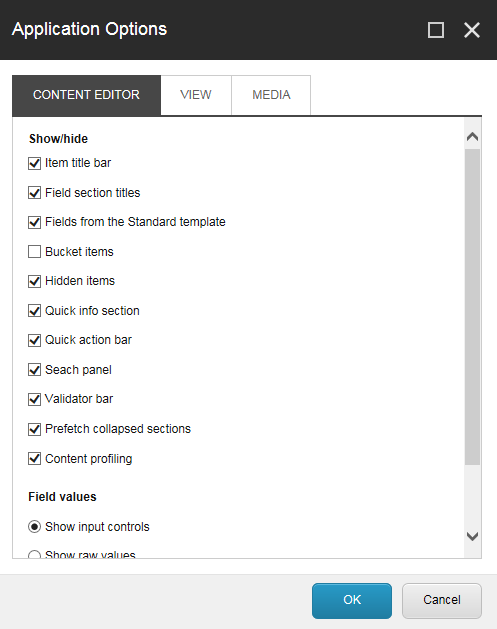Uncheck Content profiling option
The width and height of the screenshot is (497, 629).
tap(34, 459)
